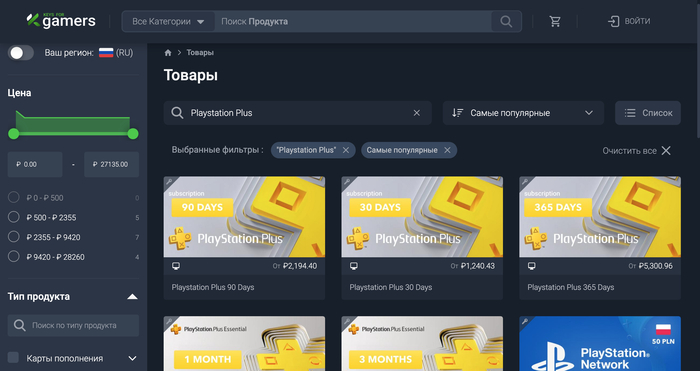
Task: Open the shopping cart
Action: point(555,21)
